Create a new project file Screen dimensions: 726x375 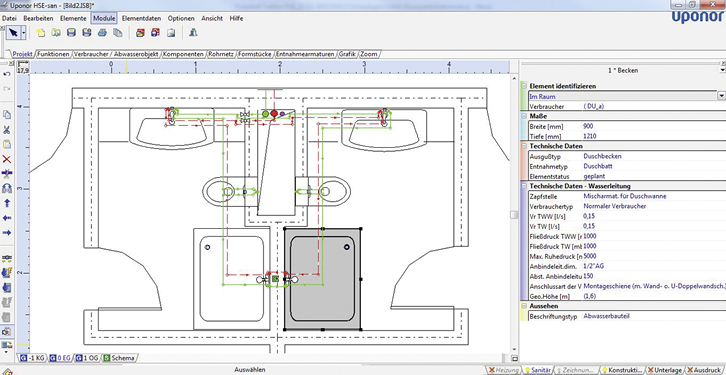41,32
